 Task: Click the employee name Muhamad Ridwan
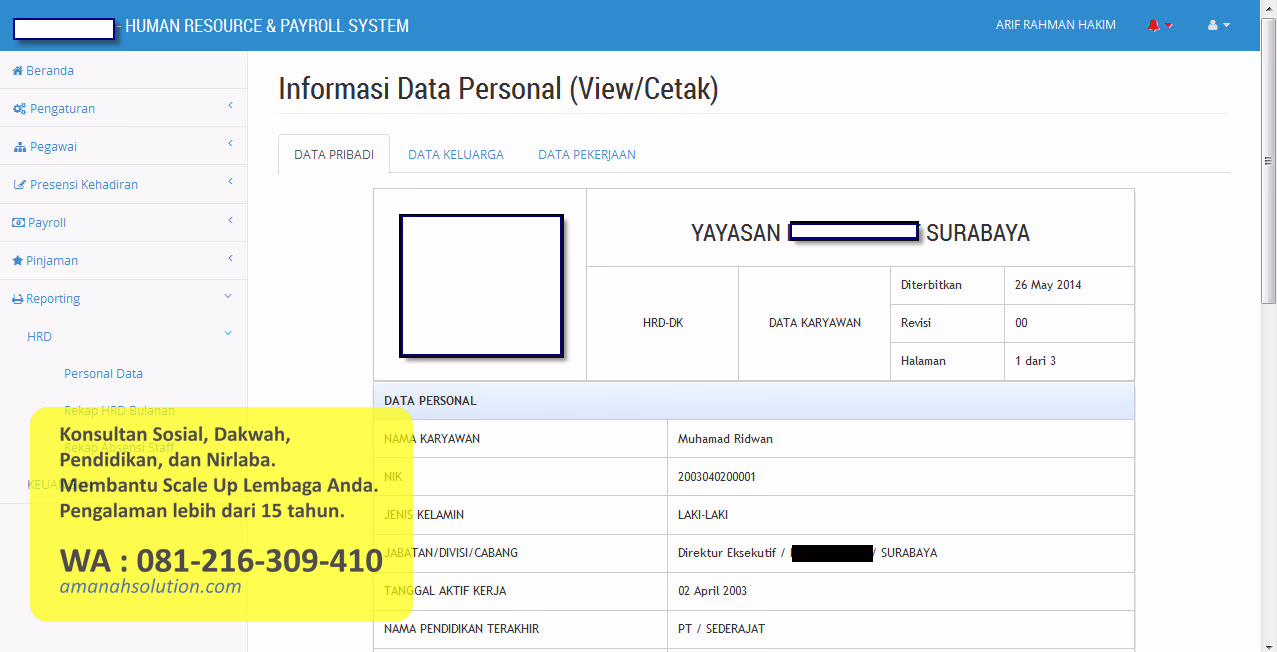725,439
